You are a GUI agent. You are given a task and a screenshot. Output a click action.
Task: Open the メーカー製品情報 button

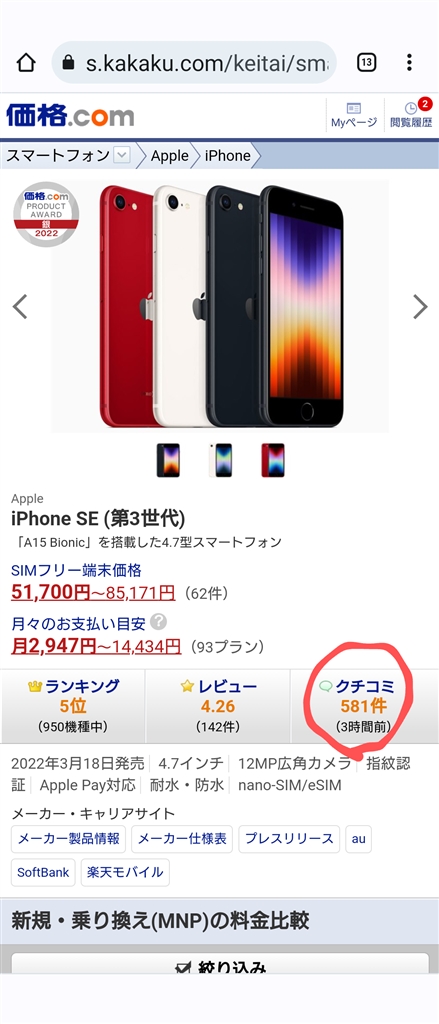coord(69,839)
